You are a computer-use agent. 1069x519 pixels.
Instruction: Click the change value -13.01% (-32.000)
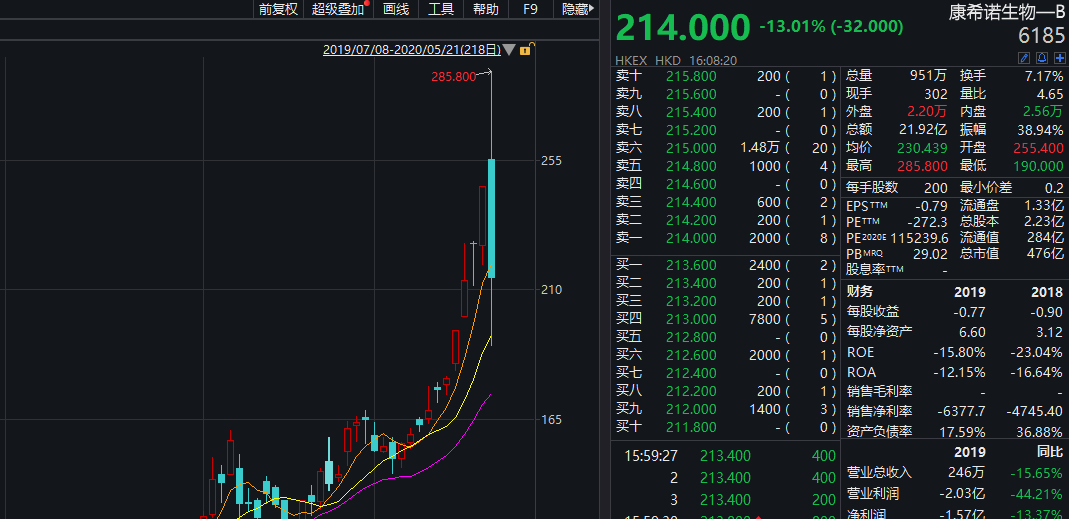(831, 27)
